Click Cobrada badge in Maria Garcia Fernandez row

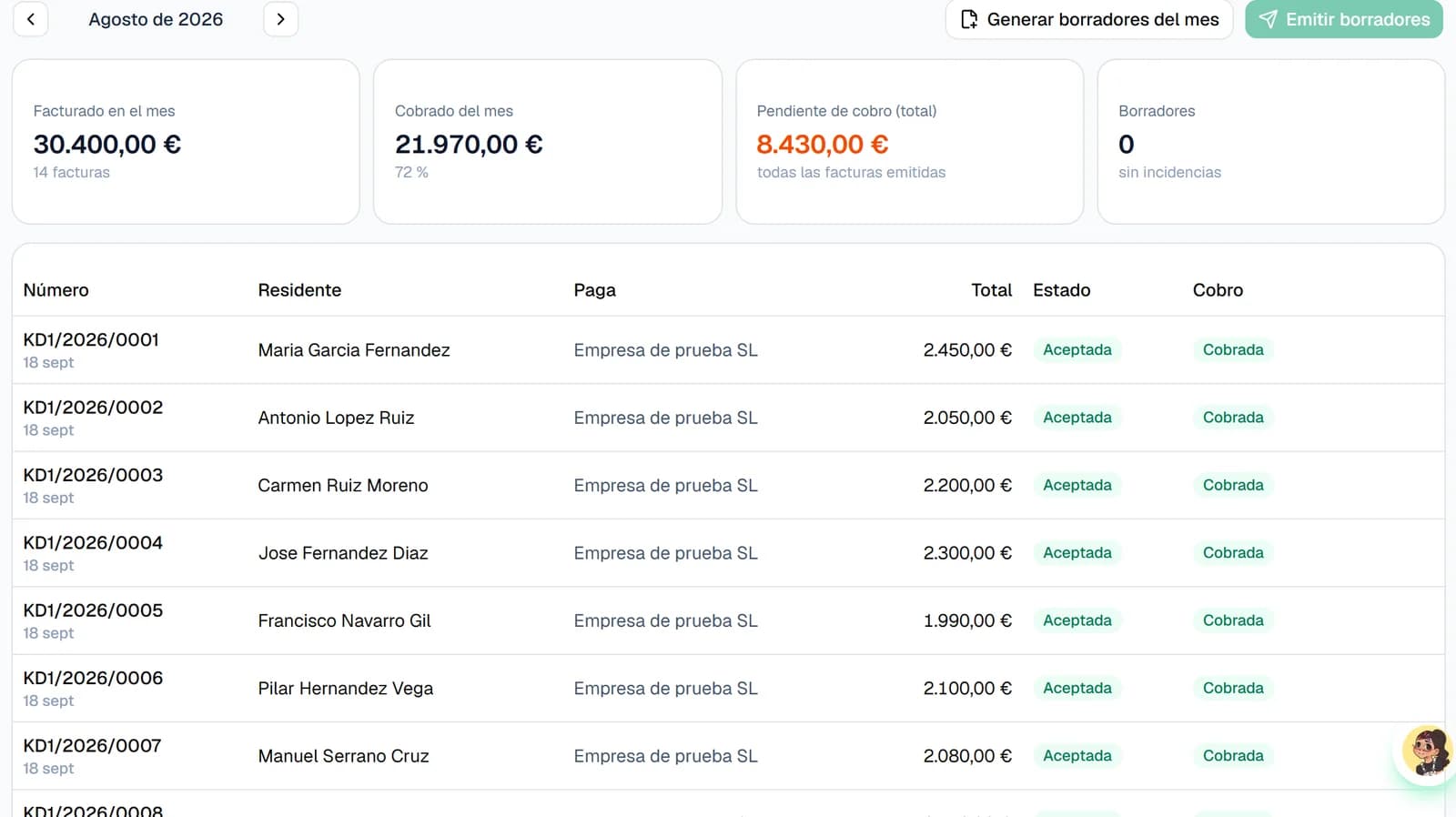[1233, 350]
